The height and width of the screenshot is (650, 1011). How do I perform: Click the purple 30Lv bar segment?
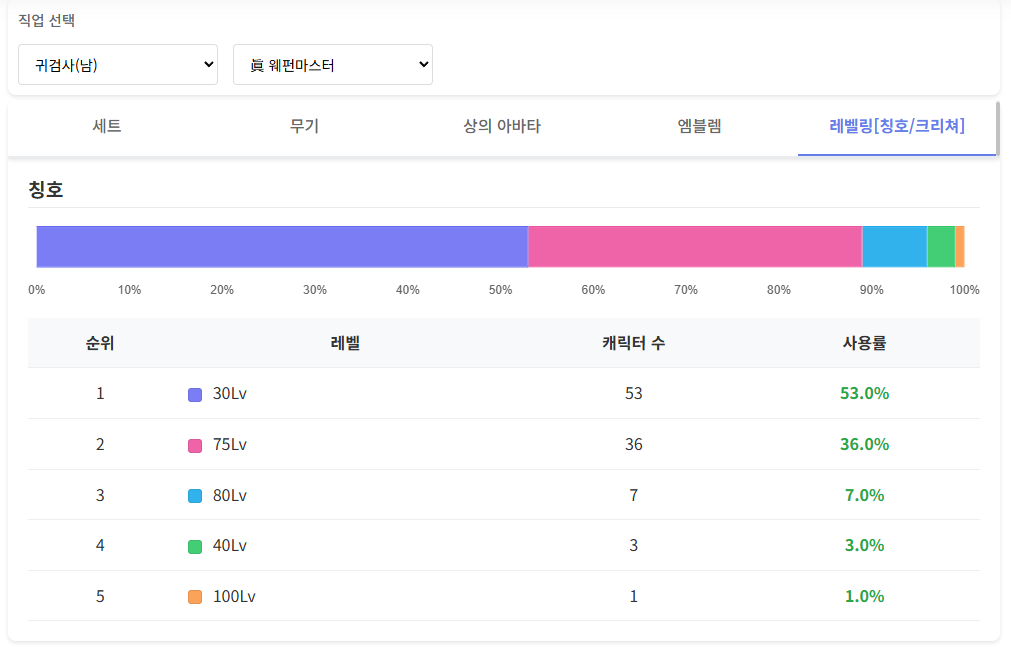[282, 247]
